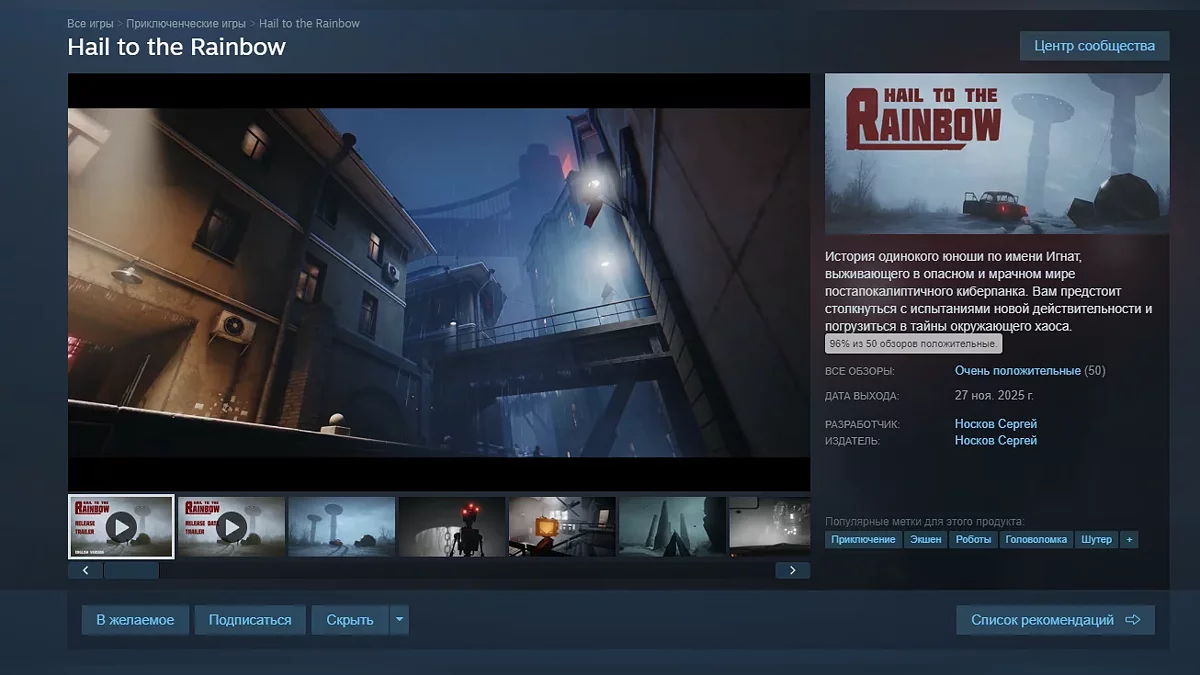Viewport: 1200px width, 675px height.
Task: Select the Роботы tag
Action: click(973, 539)
